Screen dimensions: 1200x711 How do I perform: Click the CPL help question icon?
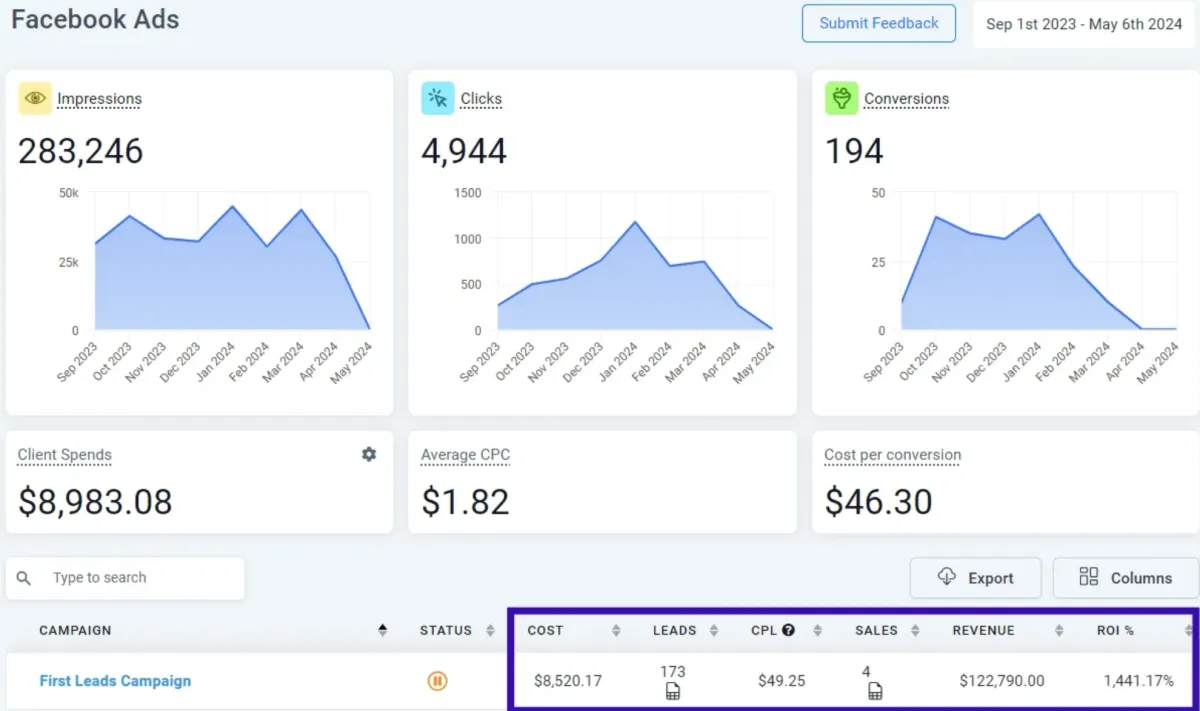point(788,630)
